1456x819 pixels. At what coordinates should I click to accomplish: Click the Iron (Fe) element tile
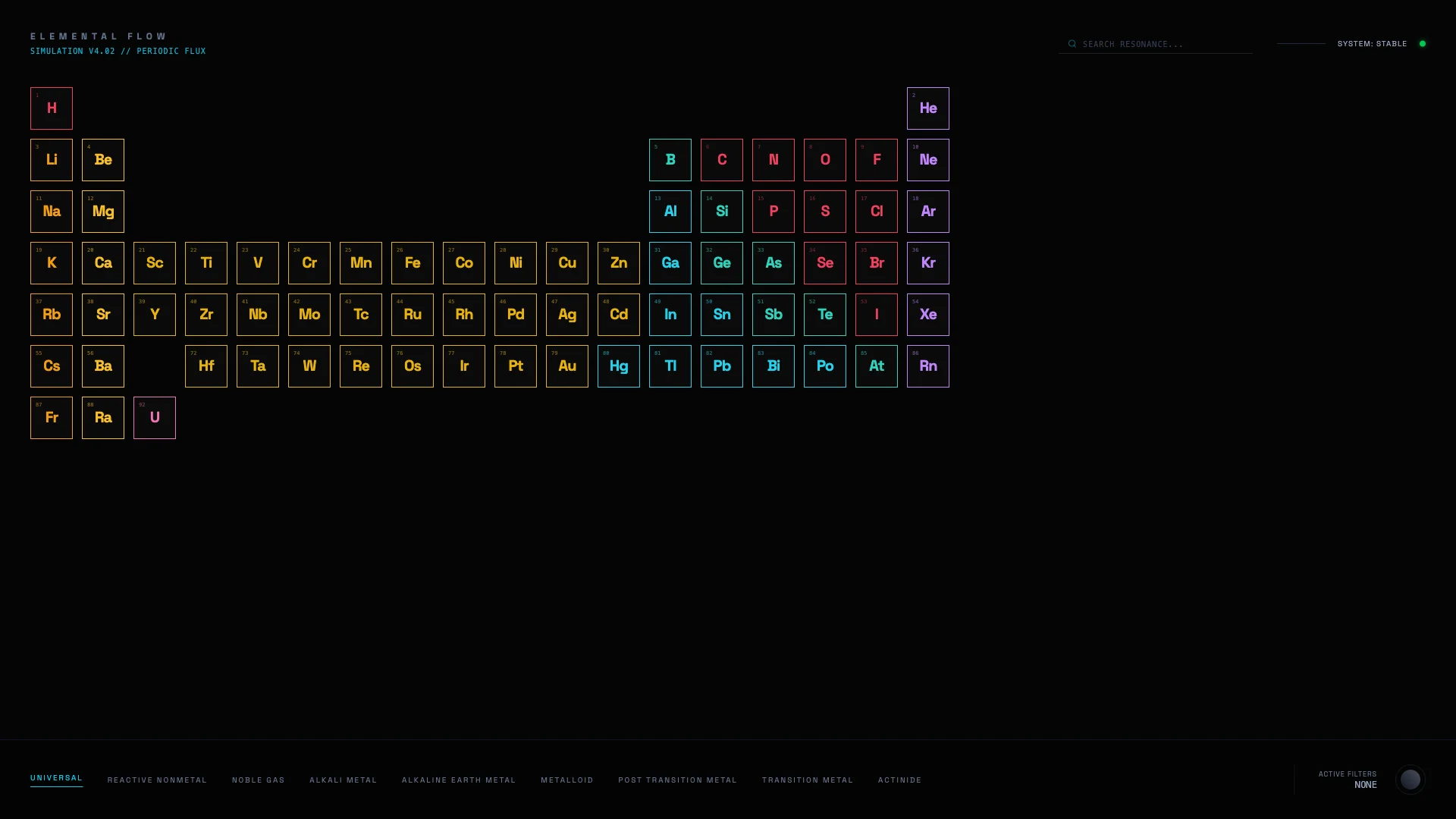point(413,263)
